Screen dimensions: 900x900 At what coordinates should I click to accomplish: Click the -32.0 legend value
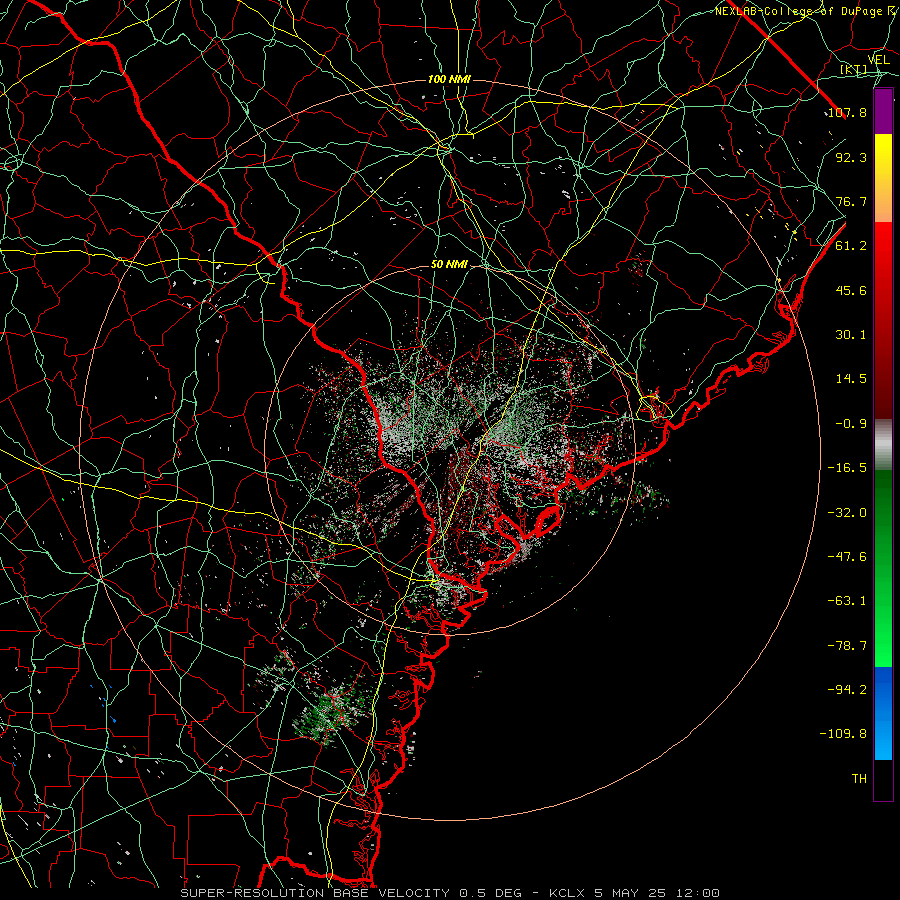point(847,513)
